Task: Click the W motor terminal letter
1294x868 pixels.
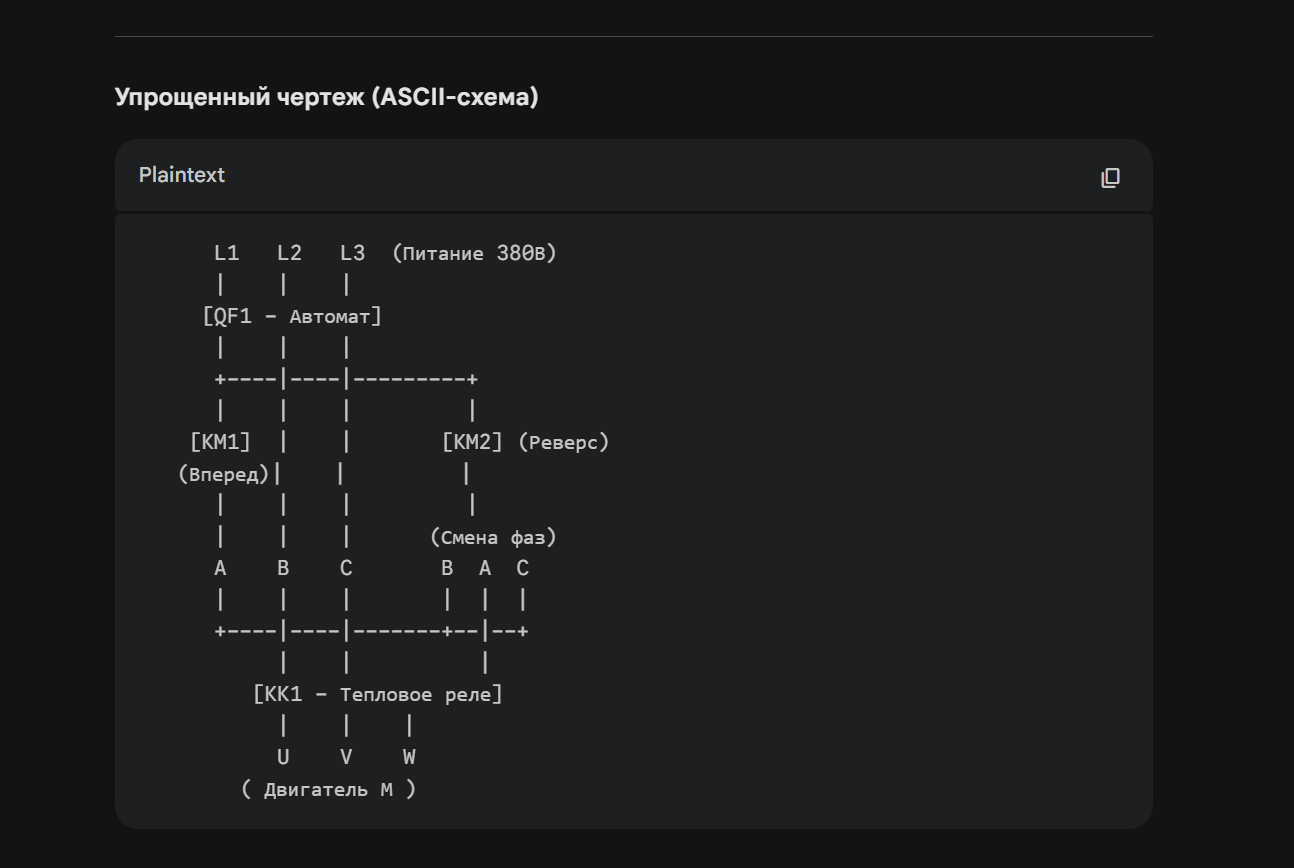Action: (409, 757)
